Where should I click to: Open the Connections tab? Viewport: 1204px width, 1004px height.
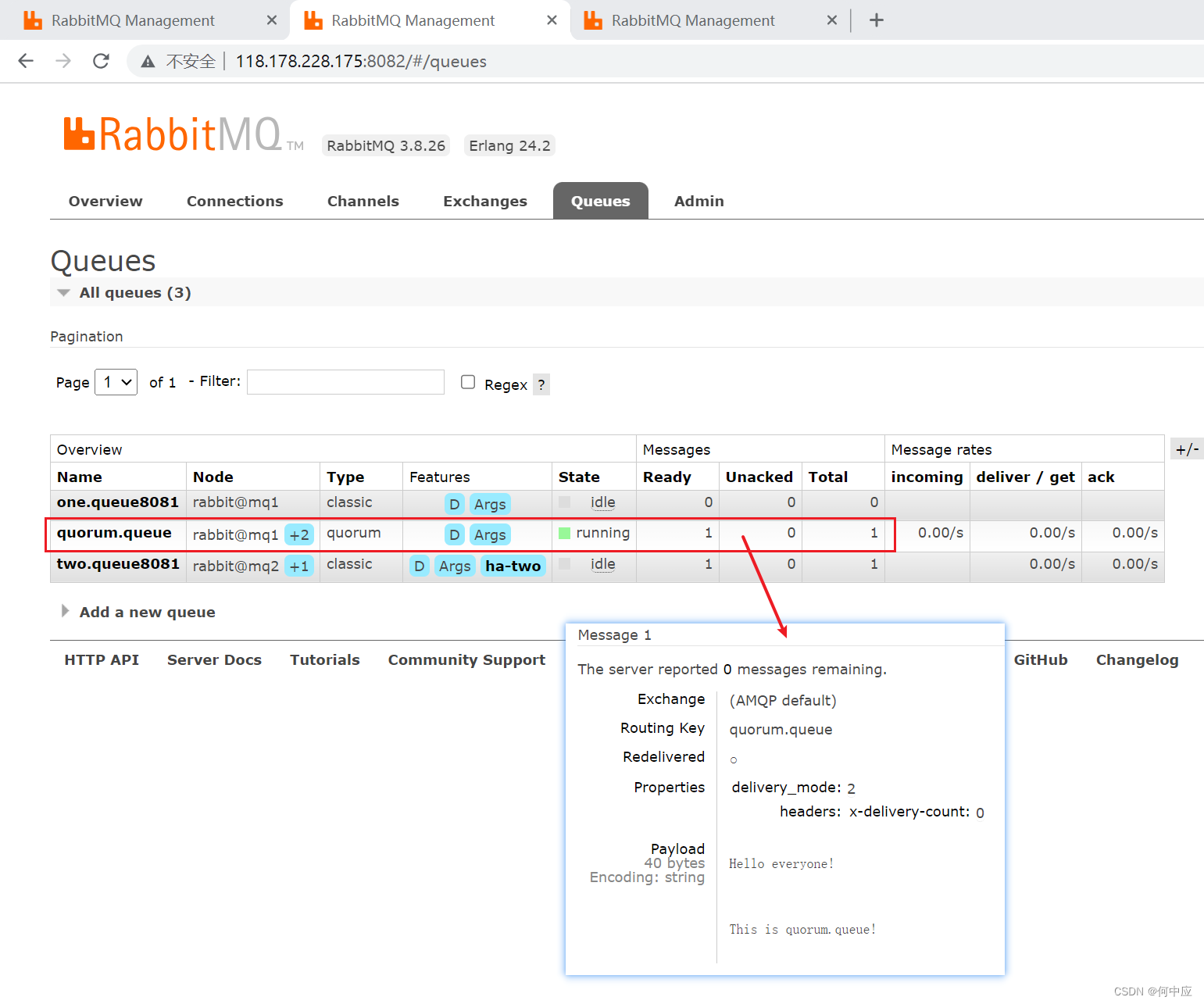[x=235, y=201]
